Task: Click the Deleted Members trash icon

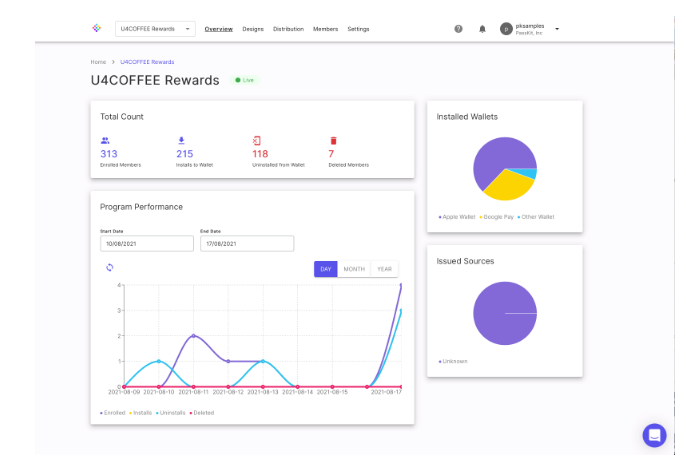Action: coord(333,140)
